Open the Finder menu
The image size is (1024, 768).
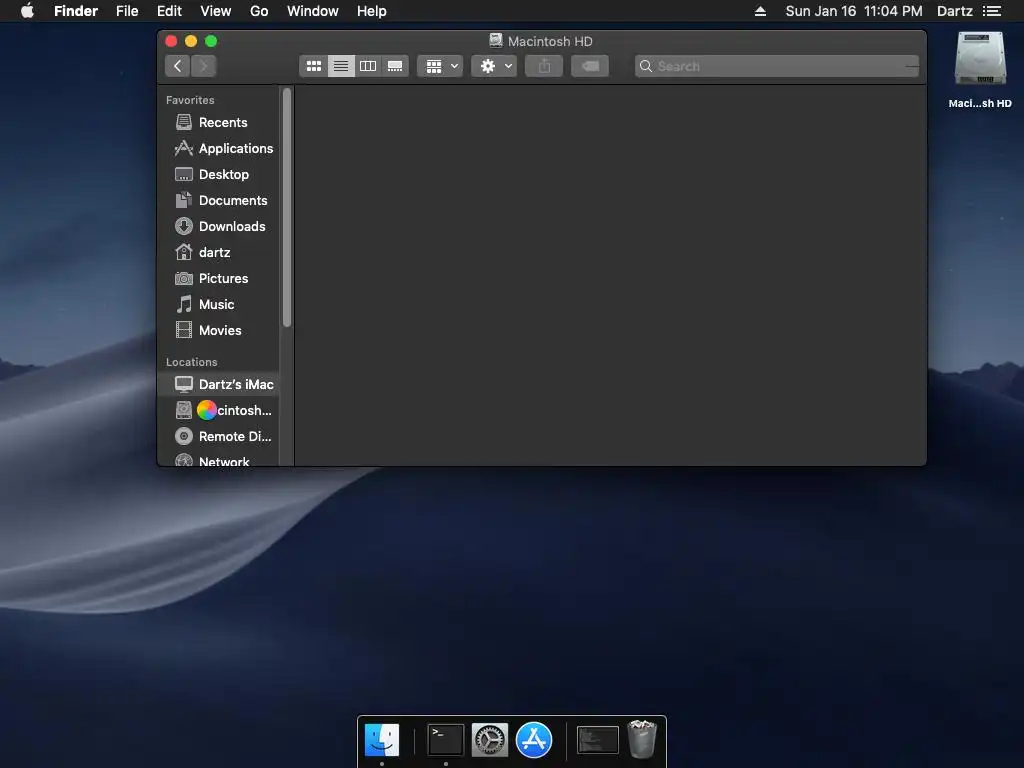click(x=76, y=11)
